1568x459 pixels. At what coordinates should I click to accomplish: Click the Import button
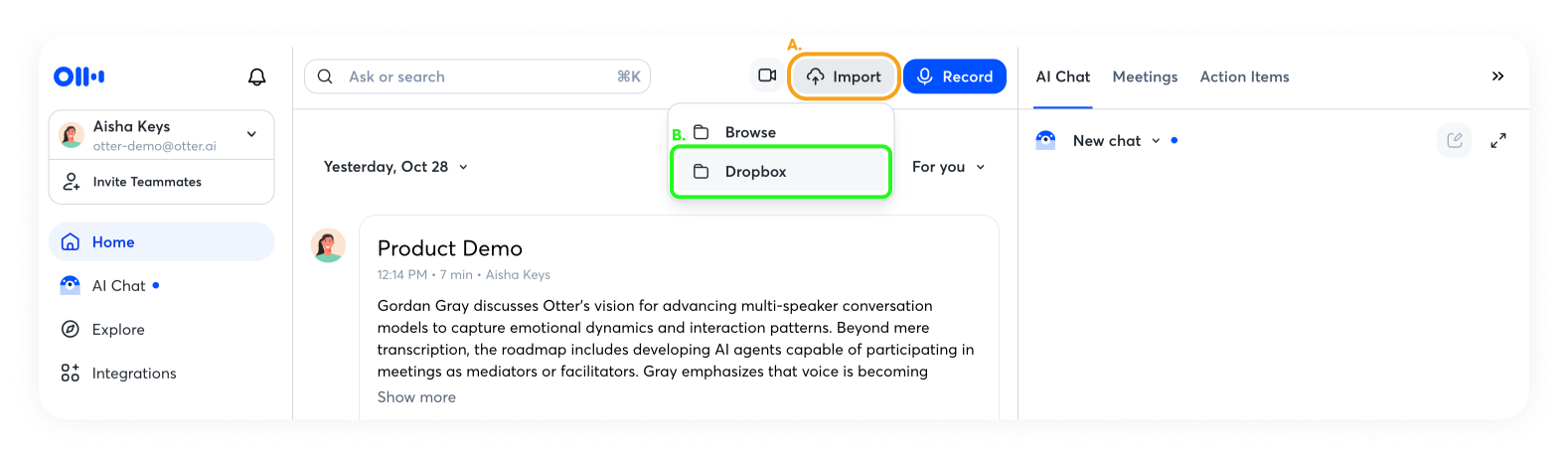coord(844,76)
